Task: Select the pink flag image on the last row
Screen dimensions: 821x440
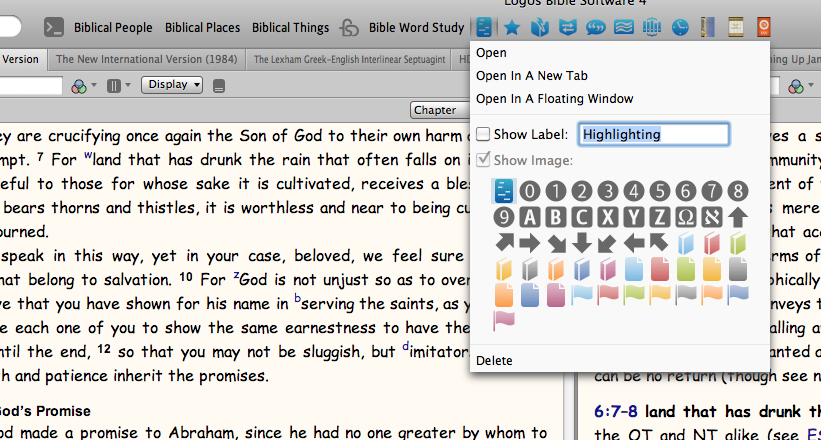Action: 504,320
